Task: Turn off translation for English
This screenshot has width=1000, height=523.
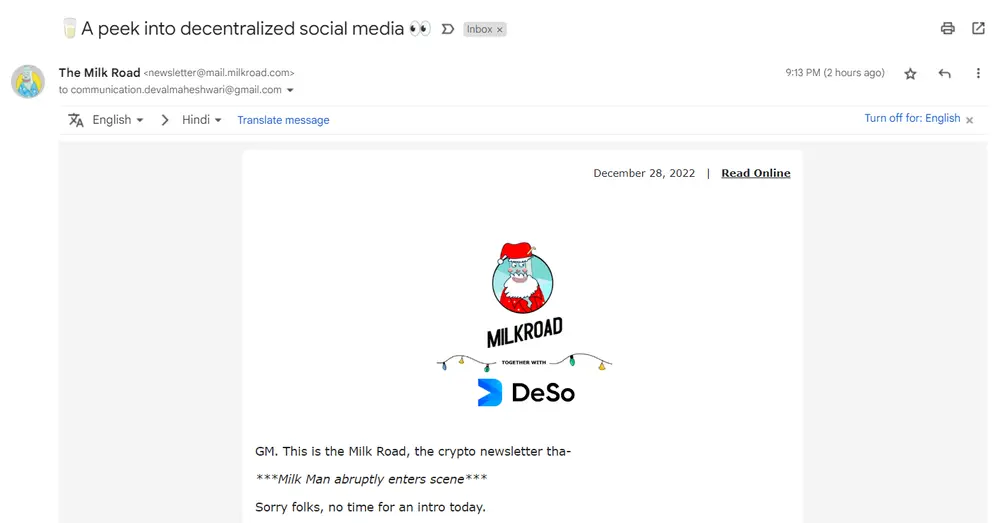Action: (912, 118)
